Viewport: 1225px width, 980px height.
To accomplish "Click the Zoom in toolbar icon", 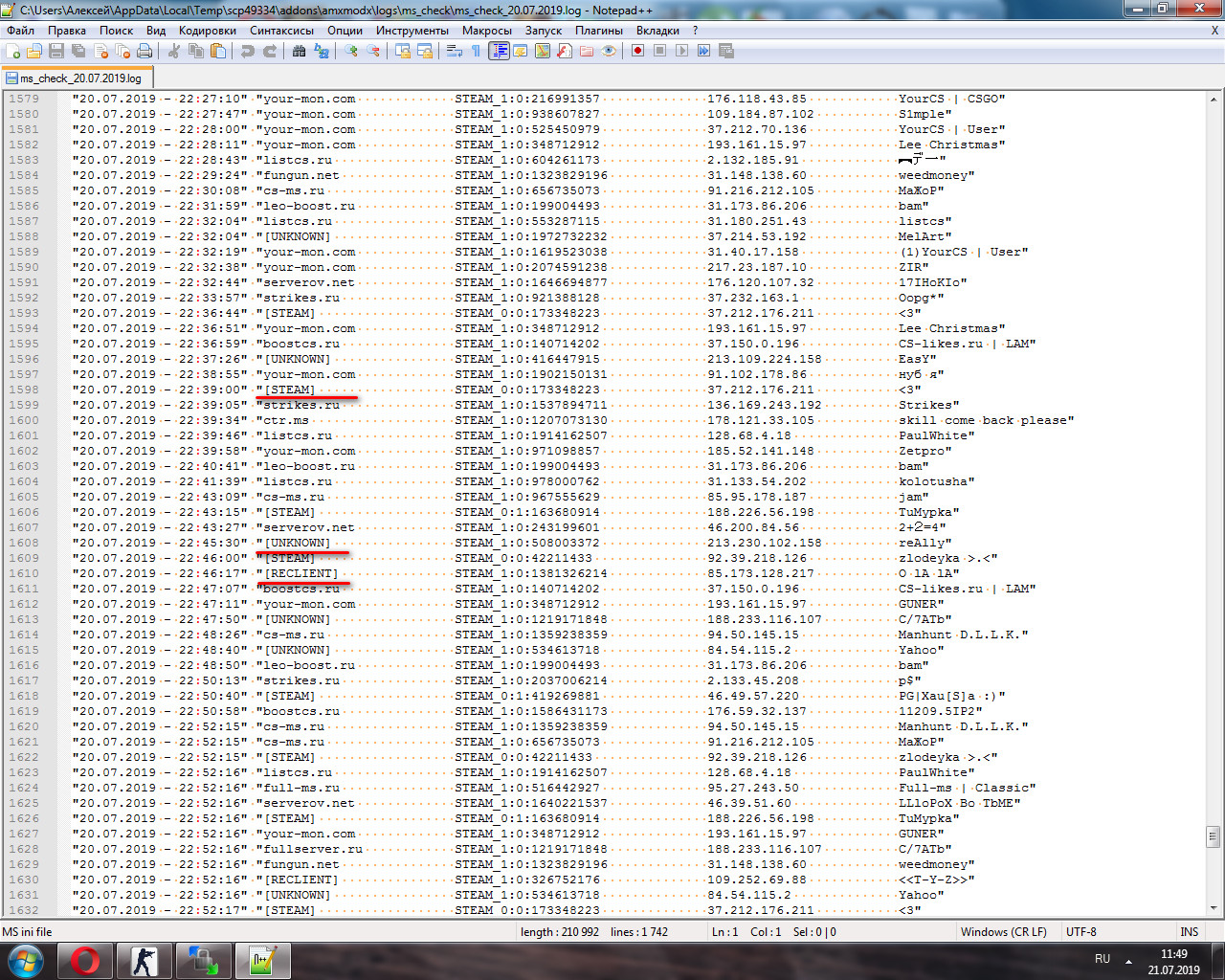I will (351, 51).
